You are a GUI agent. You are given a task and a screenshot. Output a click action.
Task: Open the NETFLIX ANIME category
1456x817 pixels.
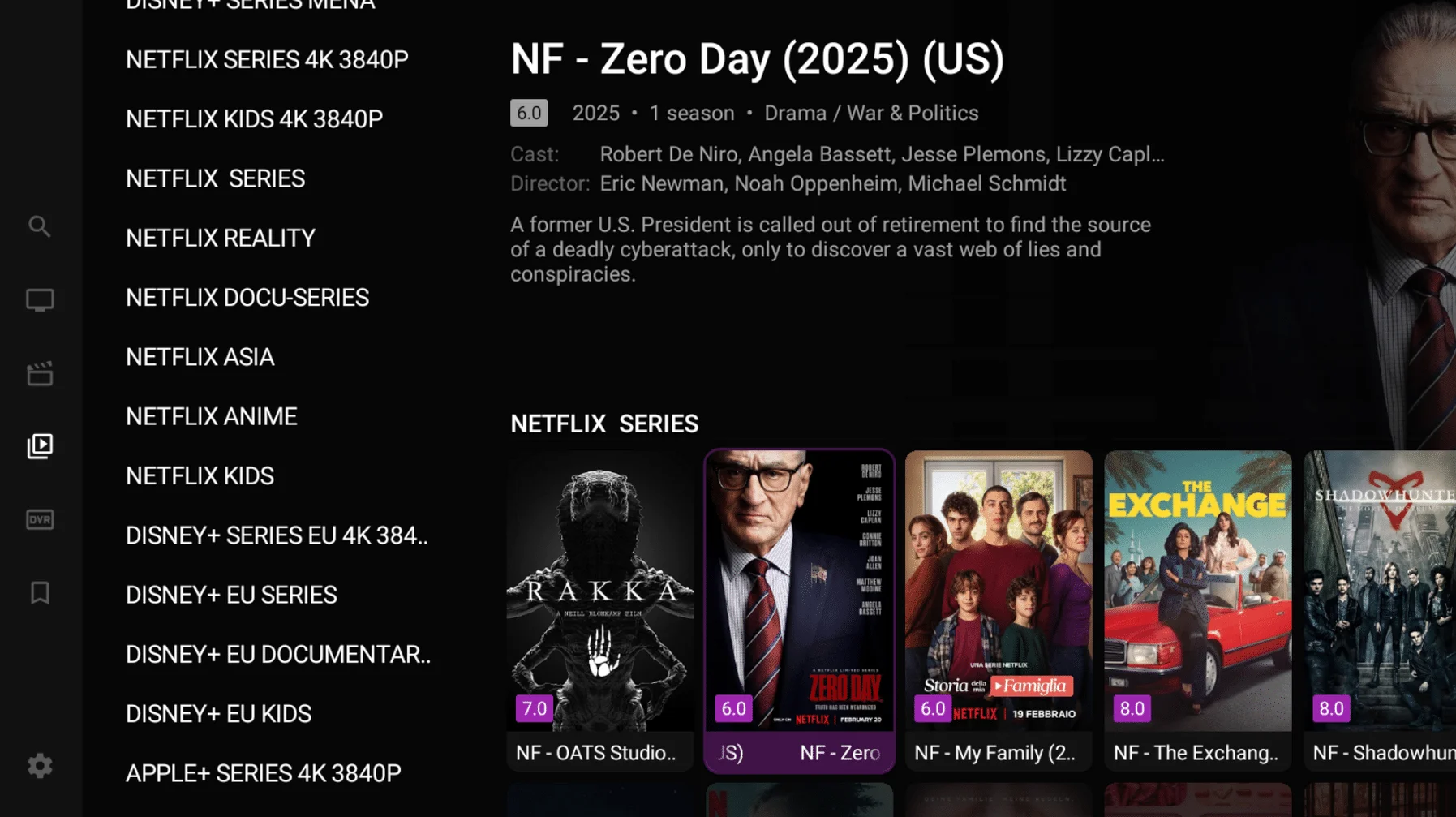pos(211,417)
